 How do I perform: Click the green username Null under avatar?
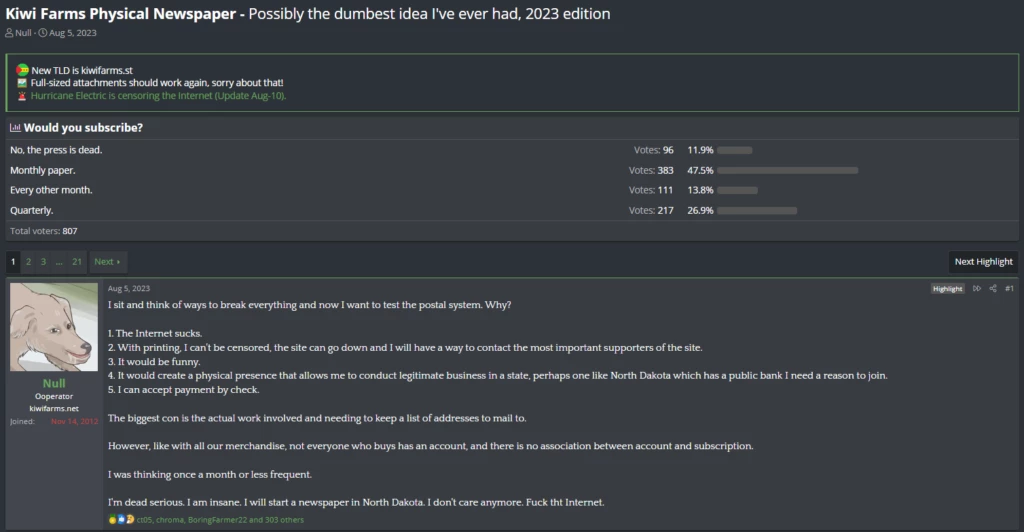(x=54, y=384)
